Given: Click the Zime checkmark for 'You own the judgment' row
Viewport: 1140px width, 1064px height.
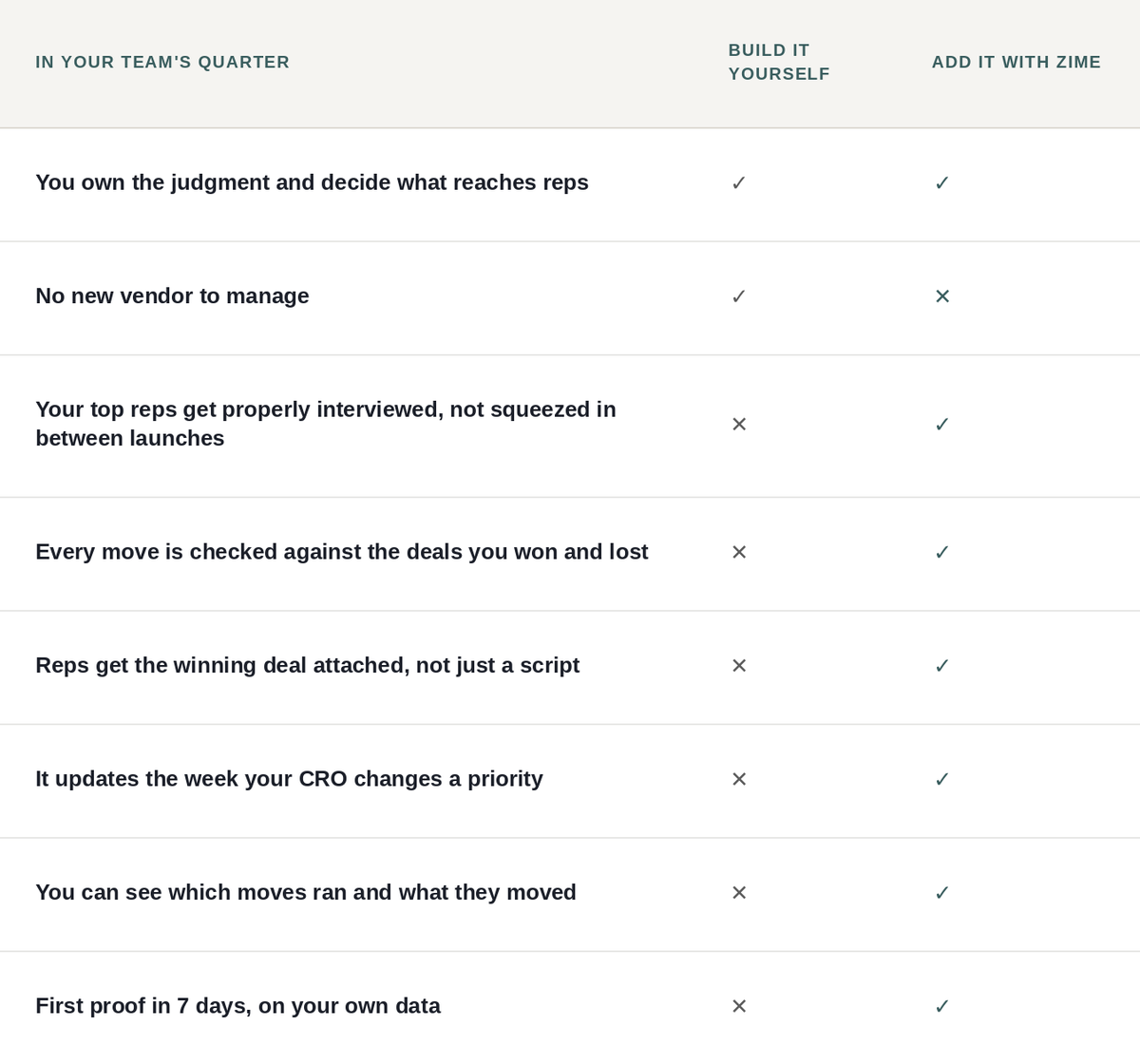Looking at the screenshot, I should [942, 183].
